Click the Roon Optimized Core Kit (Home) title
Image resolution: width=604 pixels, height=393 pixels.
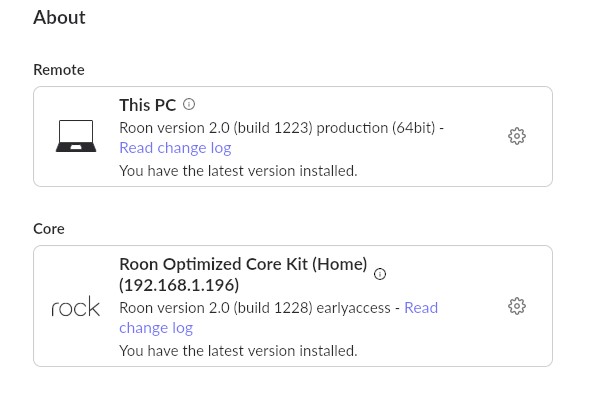click(243, 264)
